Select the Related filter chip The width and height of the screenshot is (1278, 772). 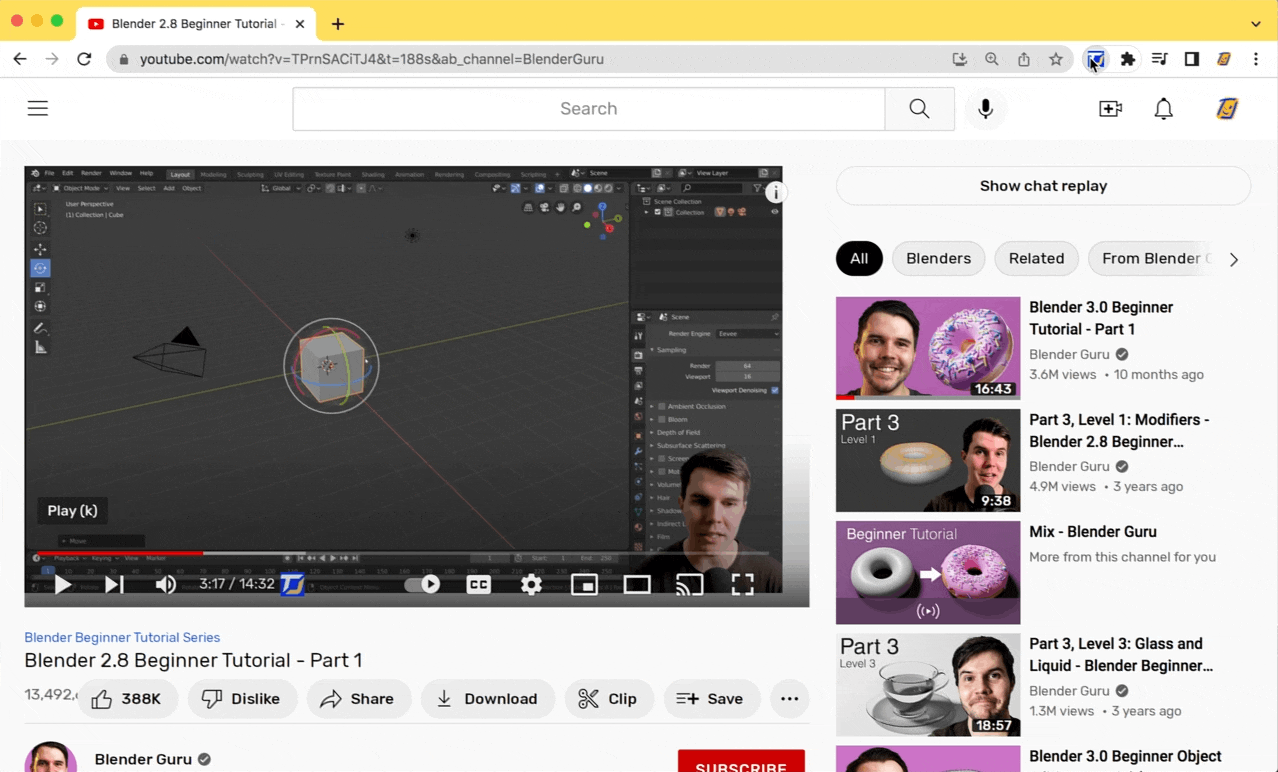pyautogui.click(x=1036, y=258)
